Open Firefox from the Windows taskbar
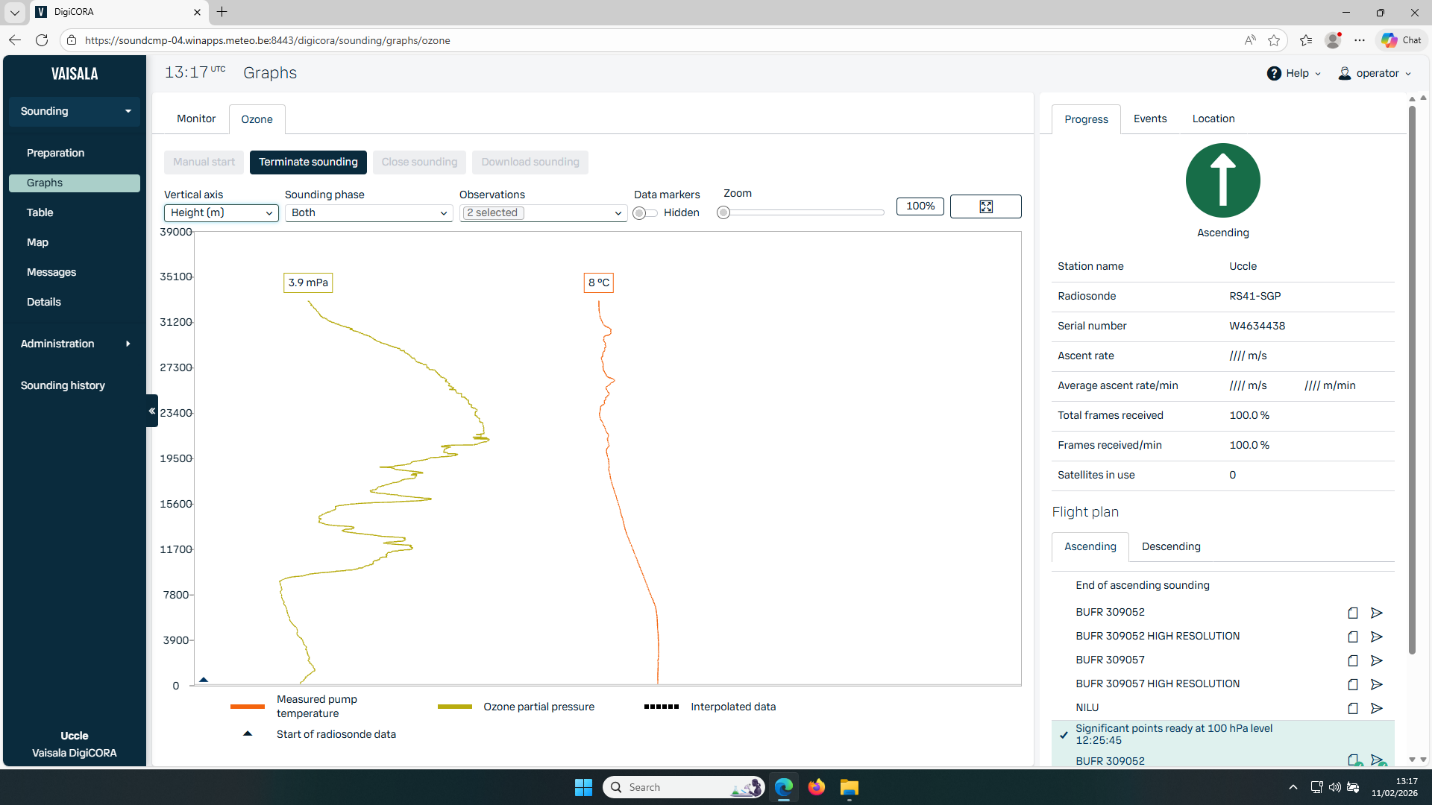This screenshot has height=805, width=1432. [816, 787]
